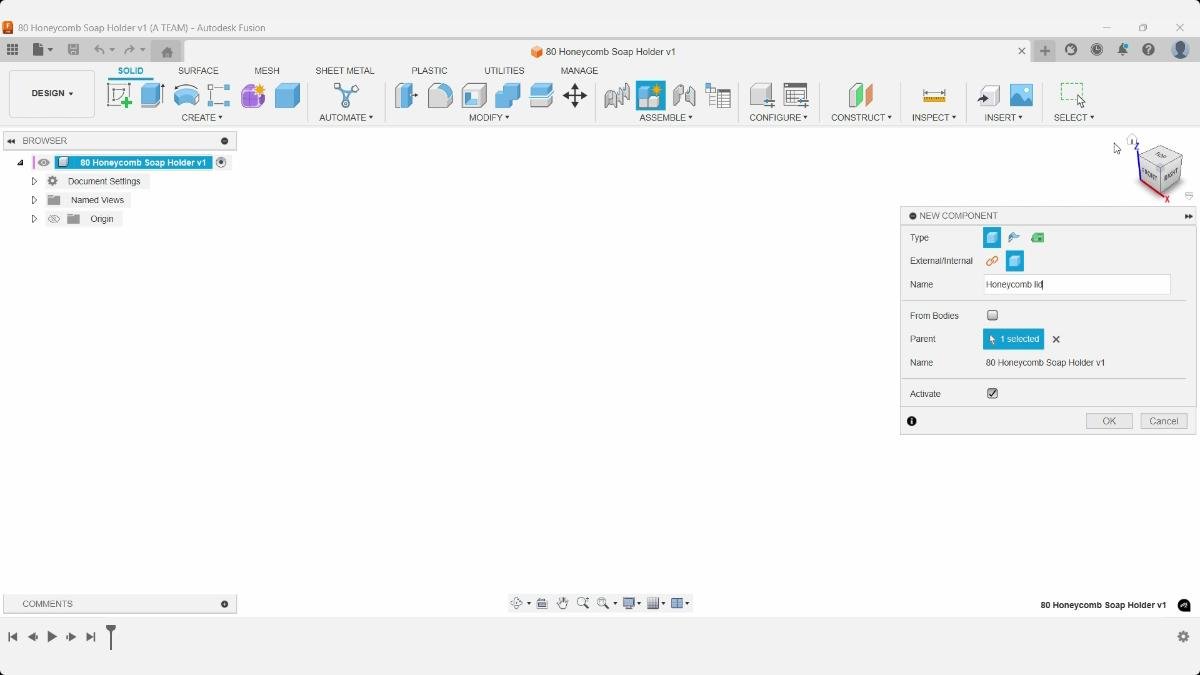Select the Measure tool
Image resolution: width=1200 pixels, height=675 pixels.
(934, 95)
